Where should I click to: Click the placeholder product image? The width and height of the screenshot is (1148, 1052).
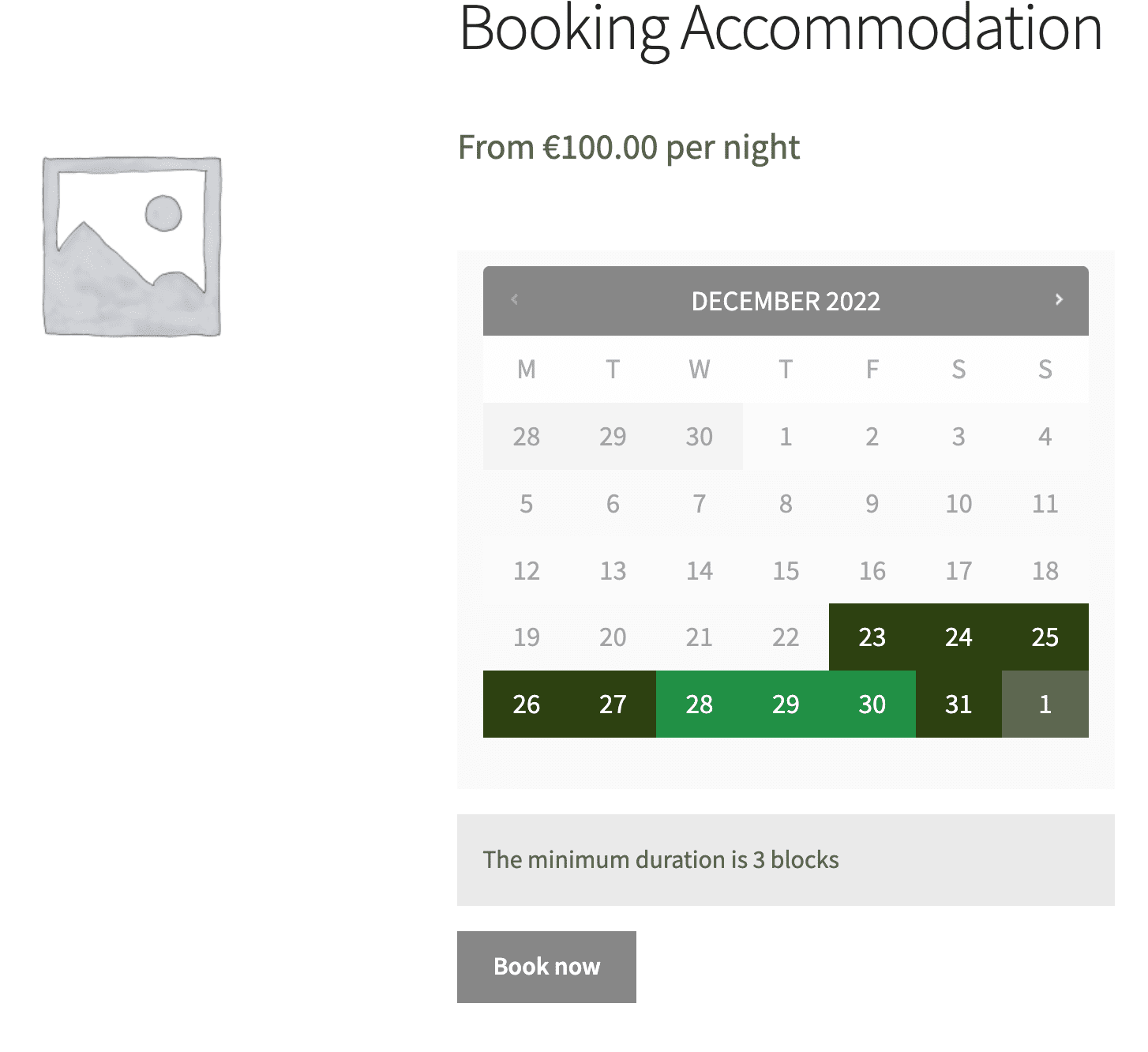[131, 247]
